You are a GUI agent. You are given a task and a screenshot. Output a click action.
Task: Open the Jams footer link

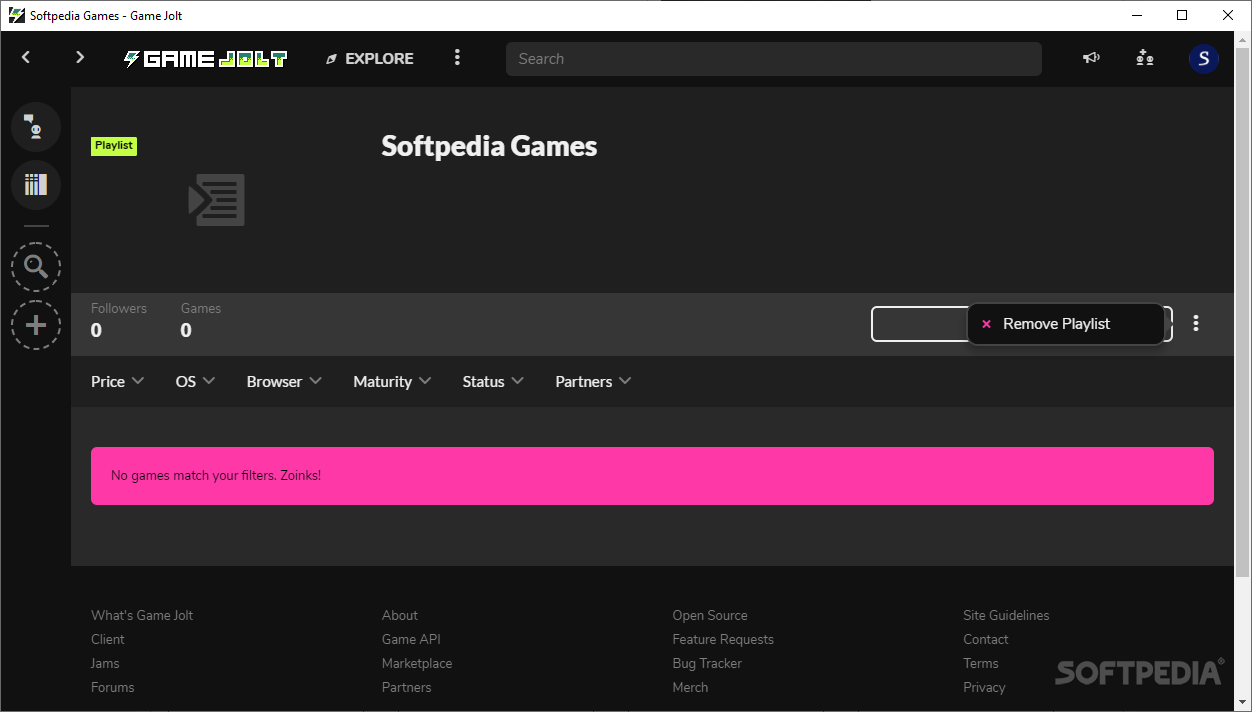click(x=105, y=663)
